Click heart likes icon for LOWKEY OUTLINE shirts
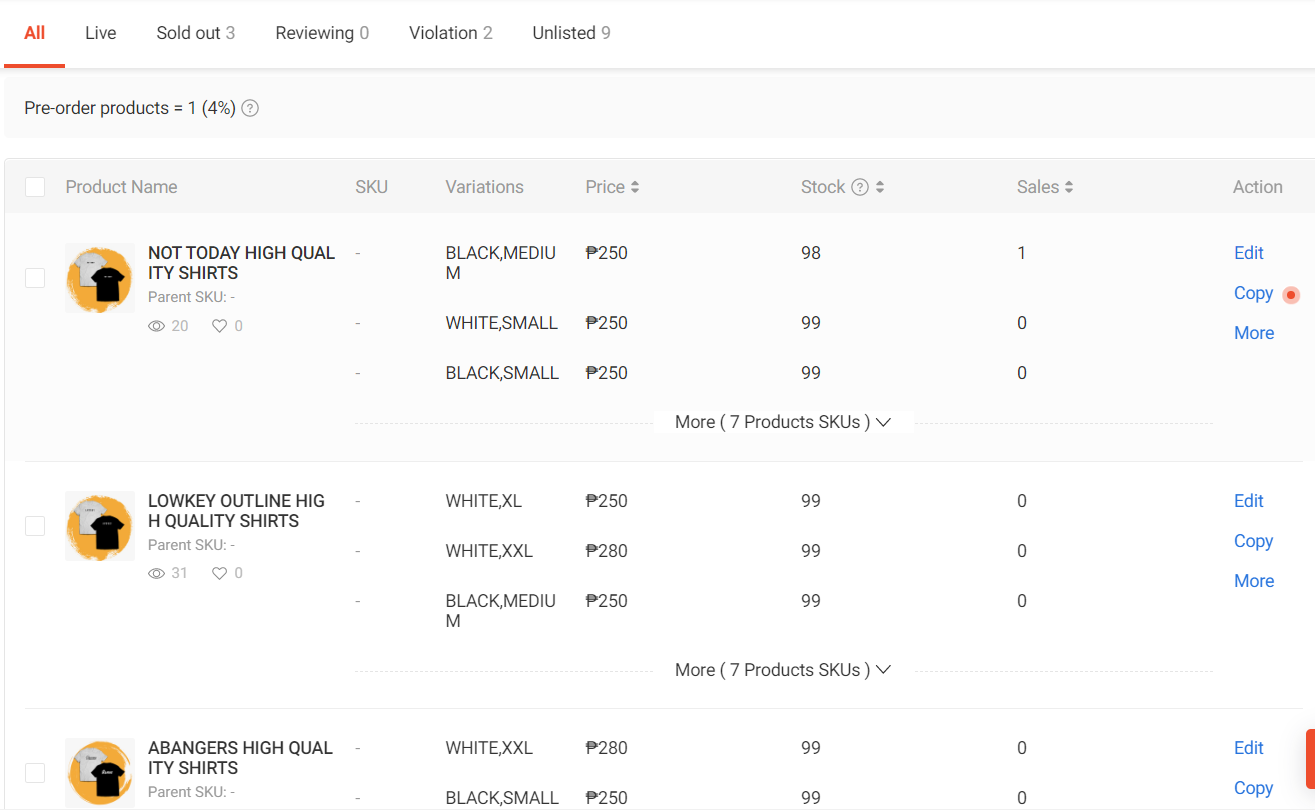1315x810 pixels. [x=220, y=573]
